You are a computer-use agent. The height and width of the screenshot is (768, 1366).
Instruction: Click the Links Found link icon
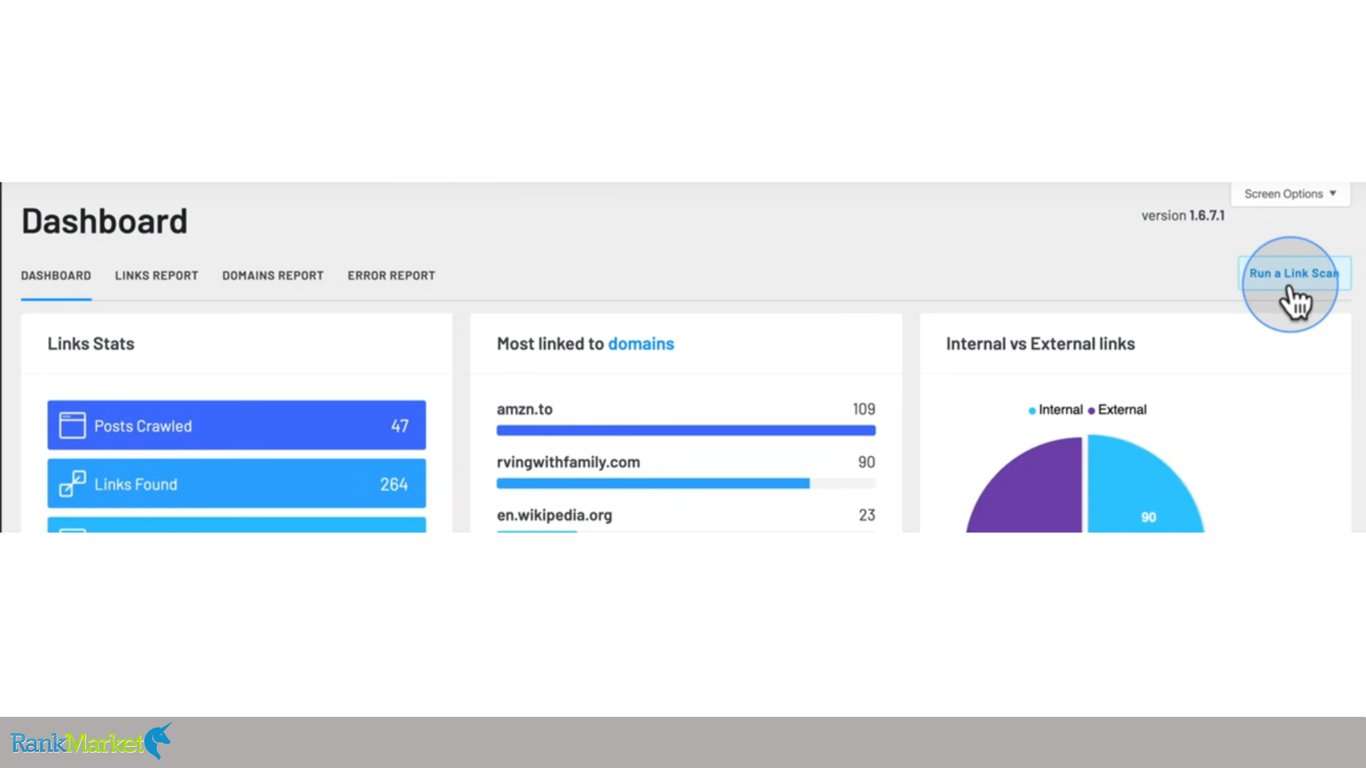click(72, 484)
